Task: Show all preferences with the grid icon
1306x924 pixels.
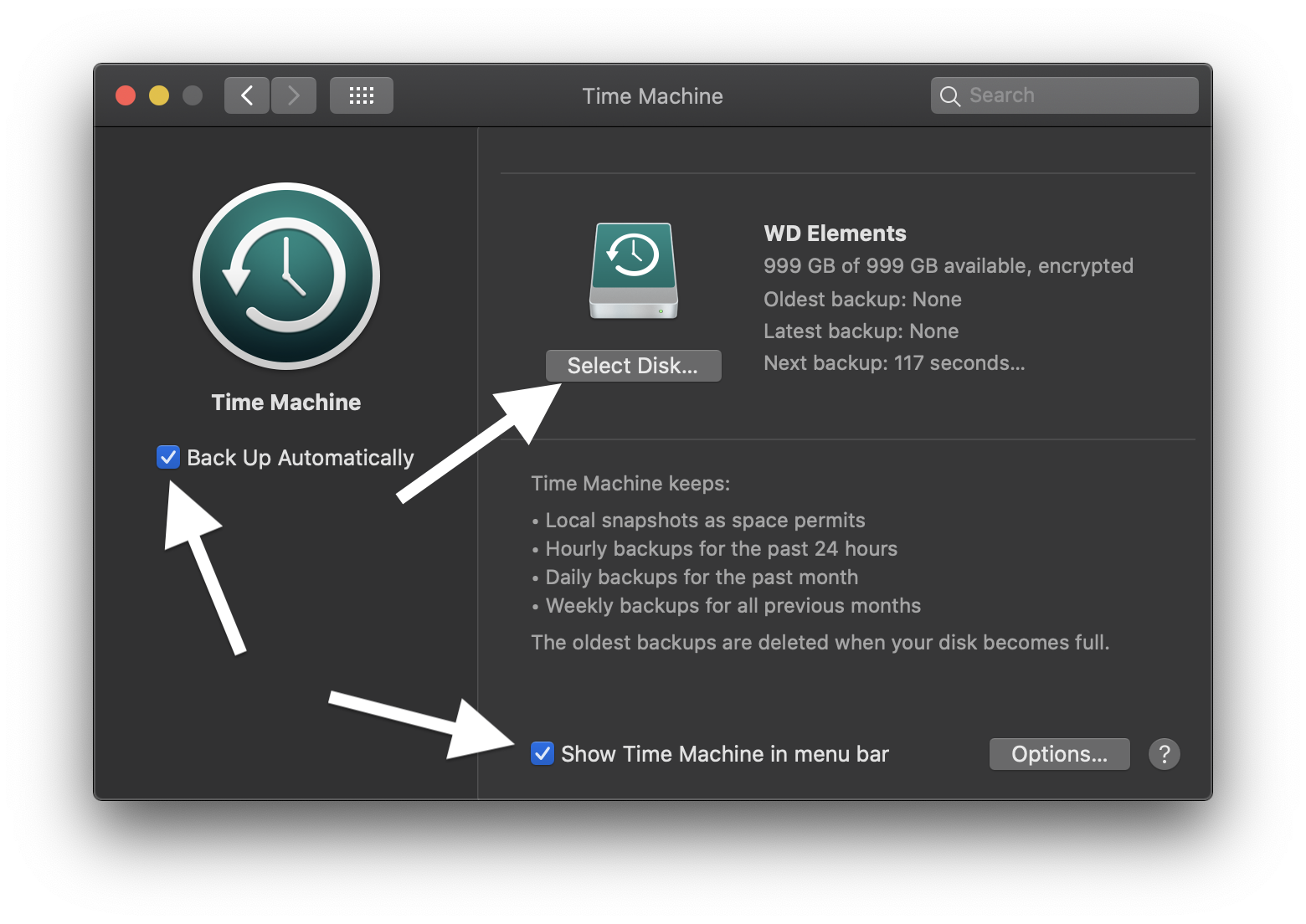Action: 362,95
